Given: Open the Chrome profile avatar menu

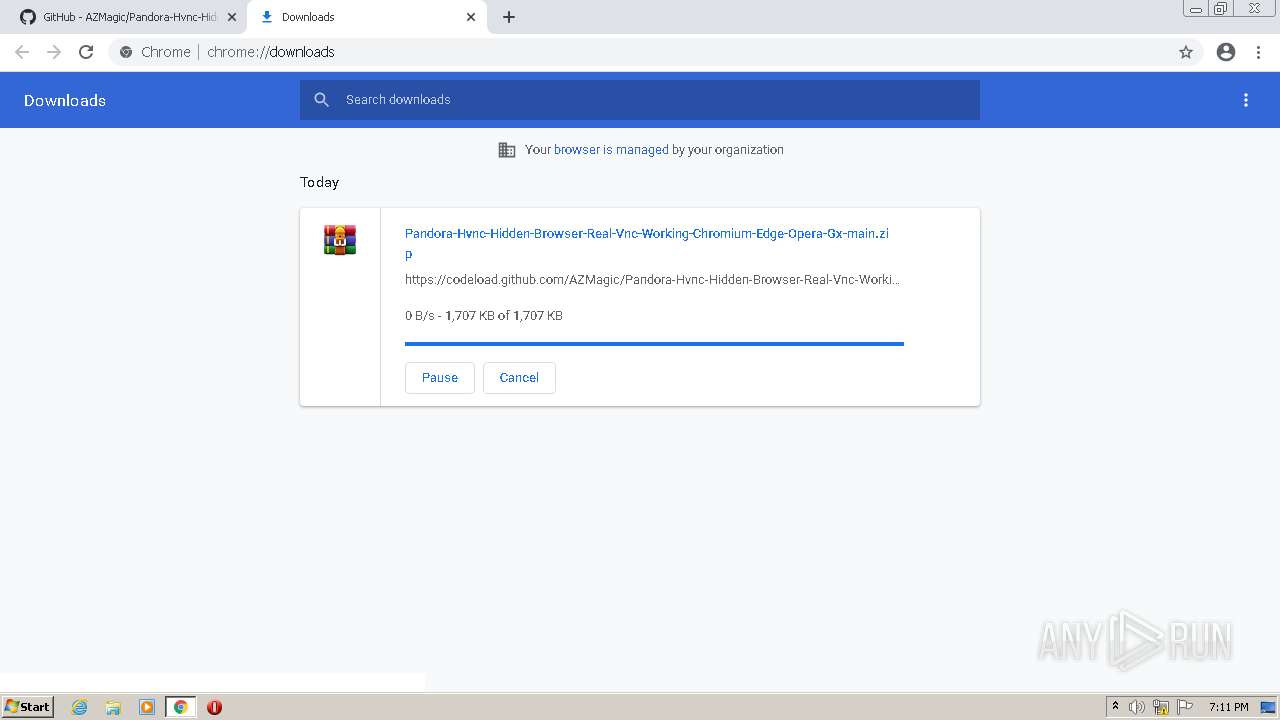Looking at the screenshot, I should [x=1226, y=52].
